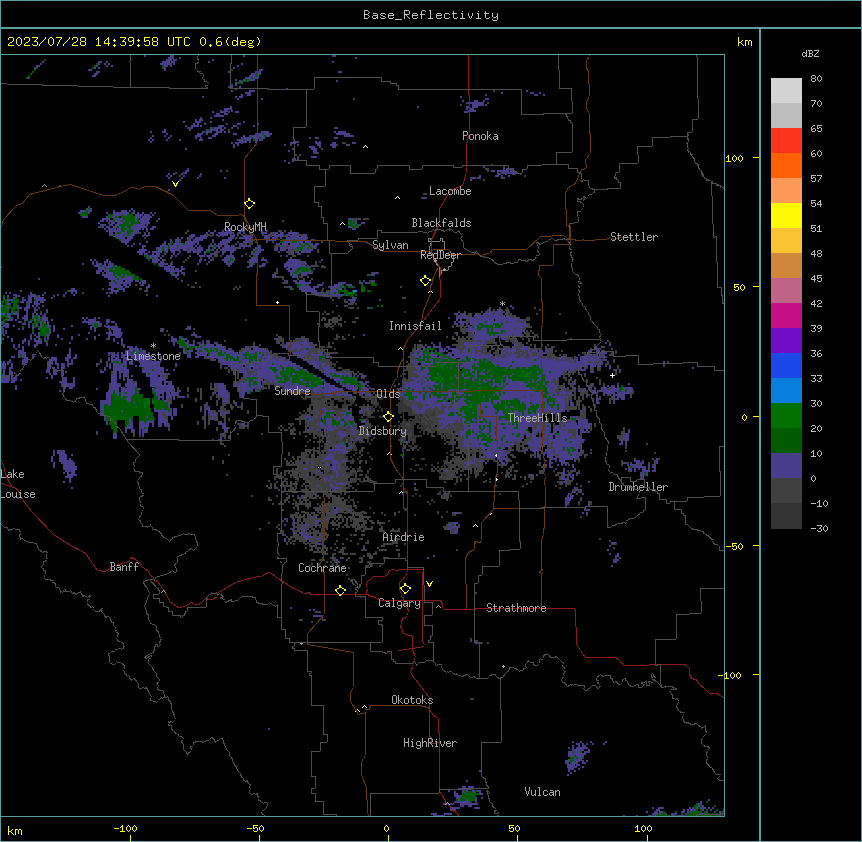Select the ThreeHills label
Viewport: 862px width, 842px height.
[537, 418]
